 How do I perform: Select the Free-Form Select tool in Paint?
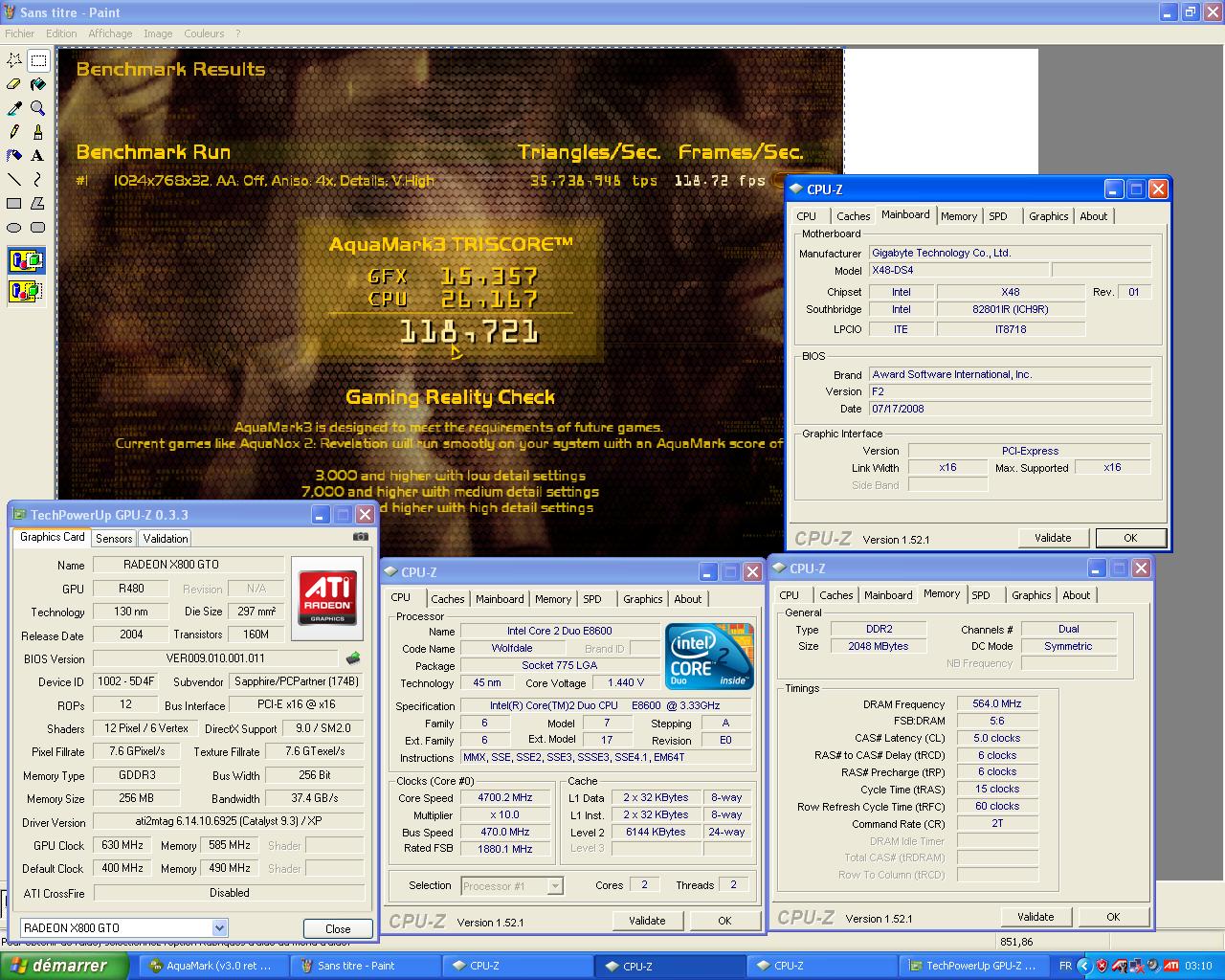point(14,60)
